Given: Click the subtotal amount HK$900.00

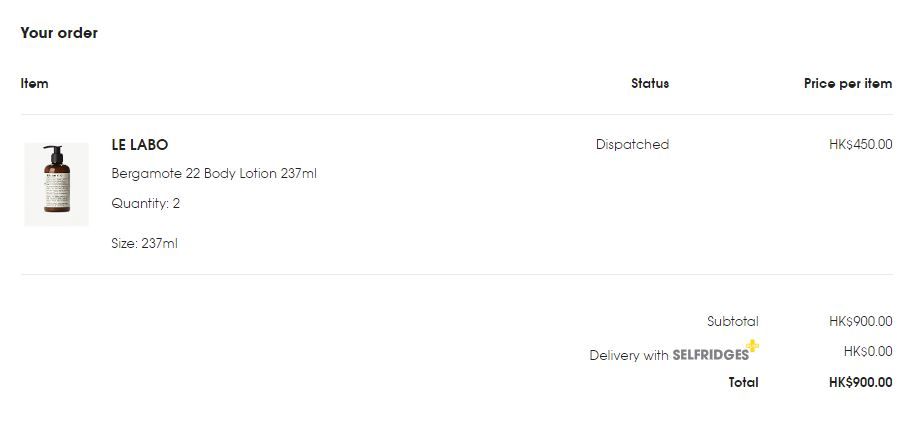Looking at the screenshot, I should pyautogui.click(x=860, y=322).
